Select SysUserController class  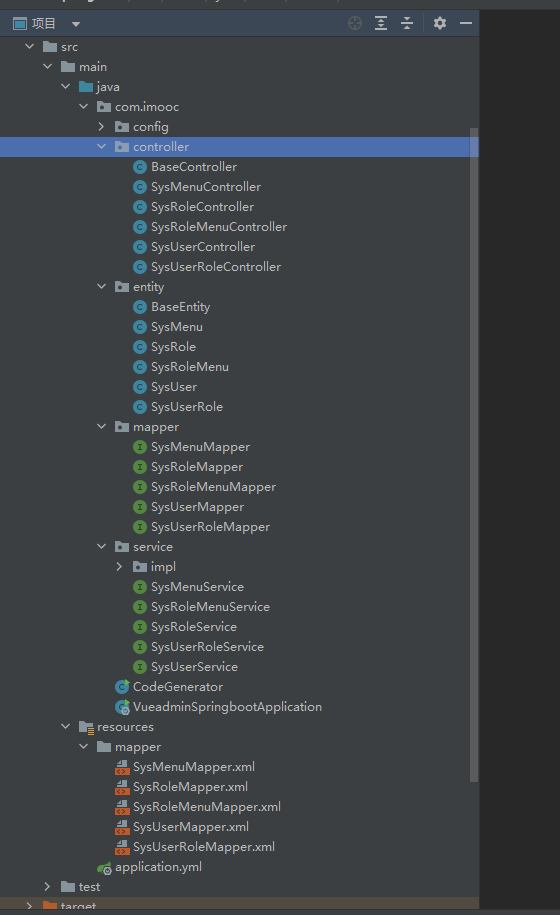pyautogui.click(x=202, y=247)
